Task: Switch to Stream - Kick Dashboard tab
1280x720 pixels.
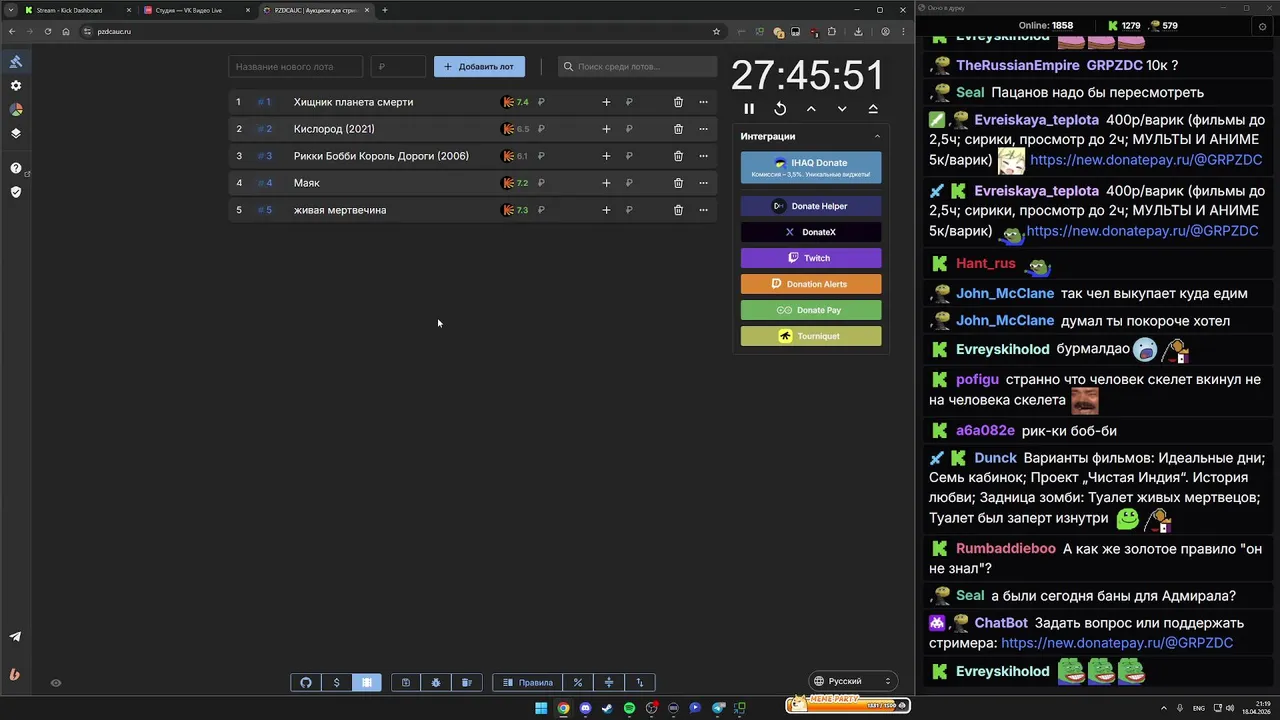Action: click(x=77, y=10)
